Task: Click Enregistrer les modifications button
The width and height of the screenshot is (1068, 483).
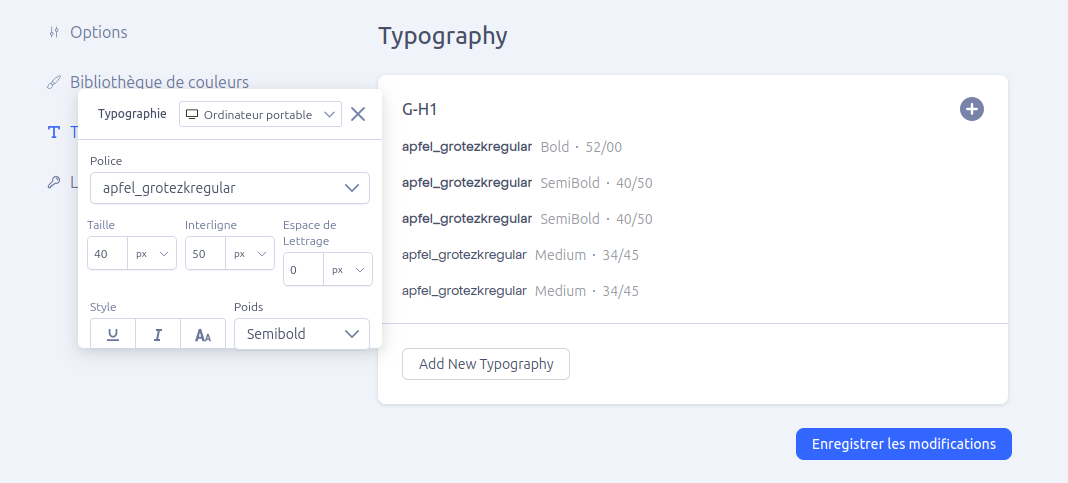Action: coord(903,444)
